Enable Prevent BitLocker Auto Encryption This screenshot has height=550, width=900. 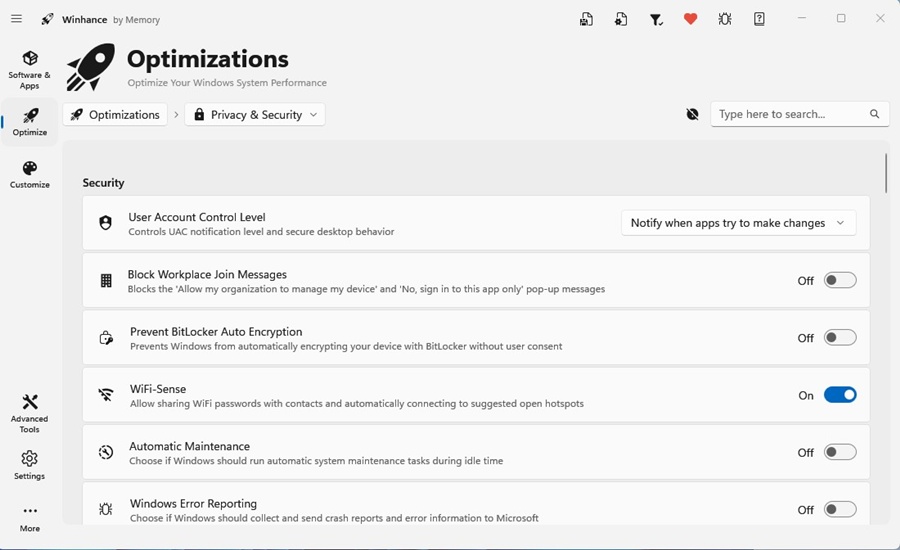[x=840, y=338]
